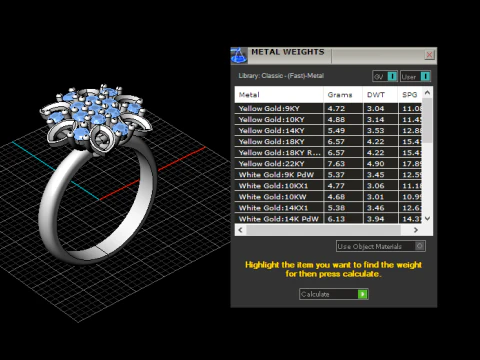Image resolution: width=480 pixels, height=360 pixels.
Task: Click the 3.06 DWT cell
Action: click(x=381, y=185)
